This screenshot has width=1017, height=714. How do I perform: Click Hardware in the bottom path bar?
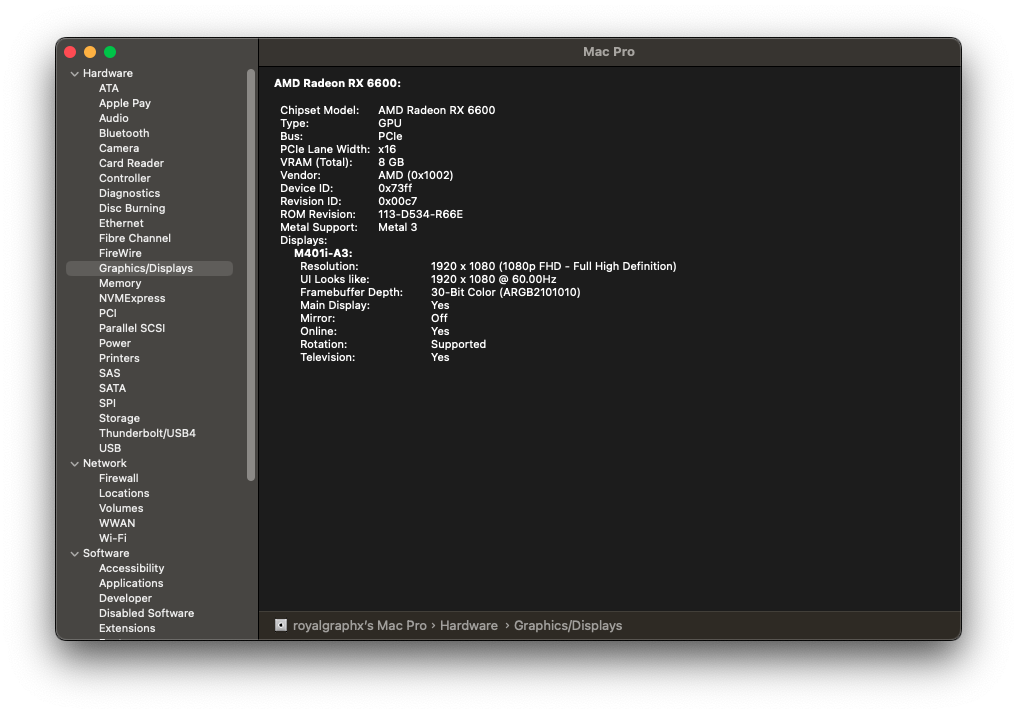[468, 626]
